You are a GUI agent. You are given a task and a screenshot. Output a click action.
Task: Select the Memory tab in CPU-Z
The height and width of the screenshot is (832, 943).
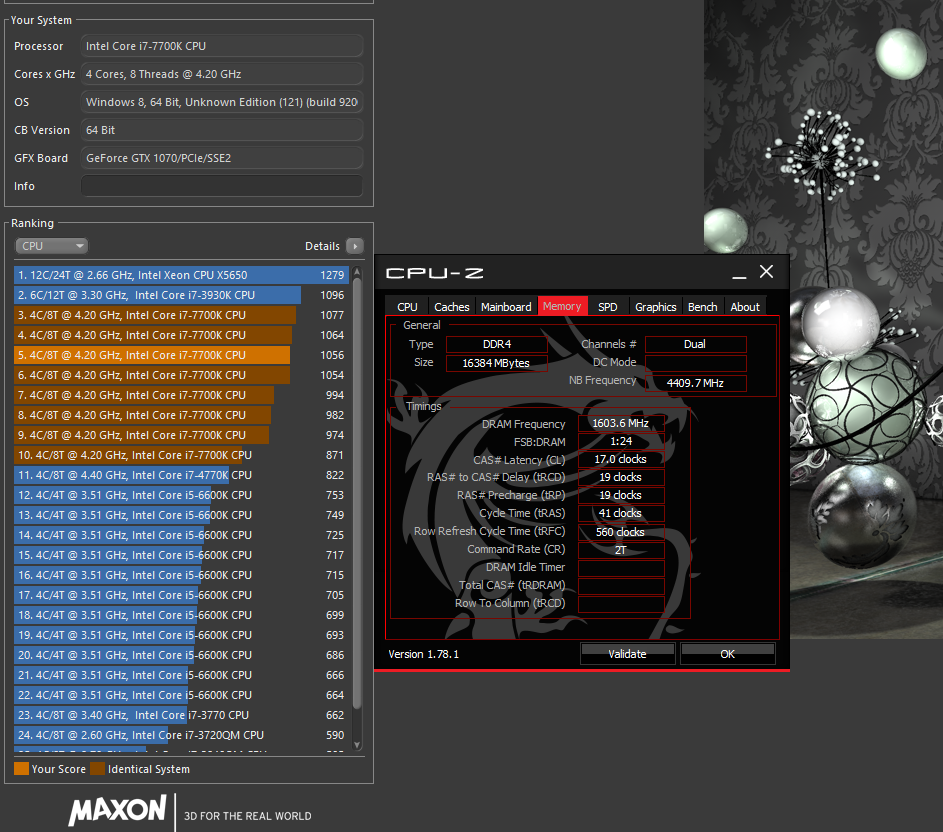[x=562, y=306]
